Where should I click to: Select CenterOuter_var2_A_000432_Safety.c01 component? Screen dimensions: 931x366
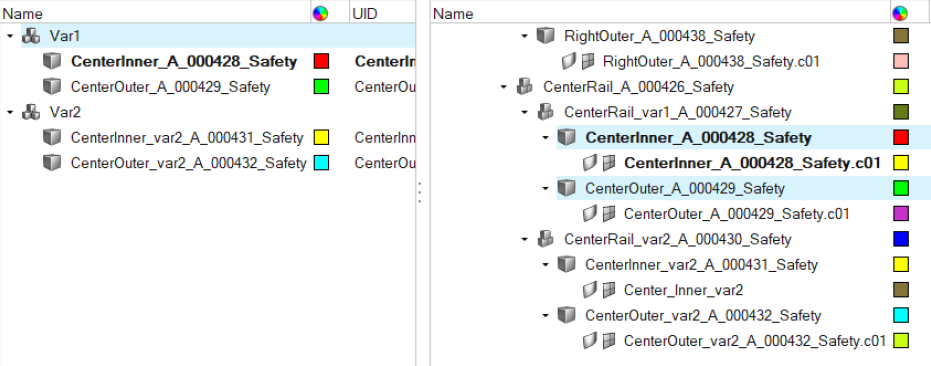point(755,341)
